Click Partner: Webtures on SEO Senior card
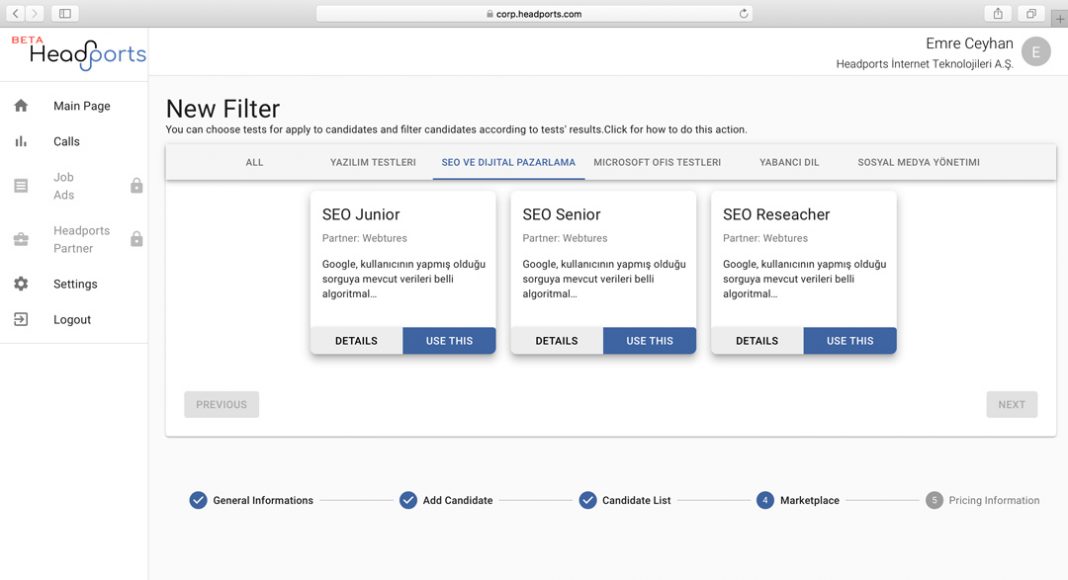Viewport: 1068px width, 580px height. [x=565, y=238]
